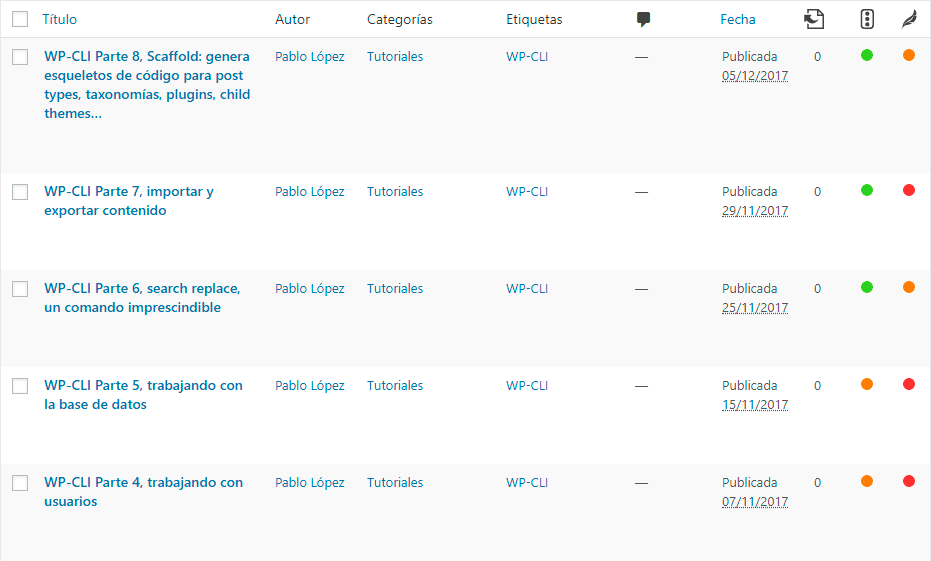This screenshot has width=931, height=561.
Task: Click the readability feather column icon
Action: click(909, 19)
